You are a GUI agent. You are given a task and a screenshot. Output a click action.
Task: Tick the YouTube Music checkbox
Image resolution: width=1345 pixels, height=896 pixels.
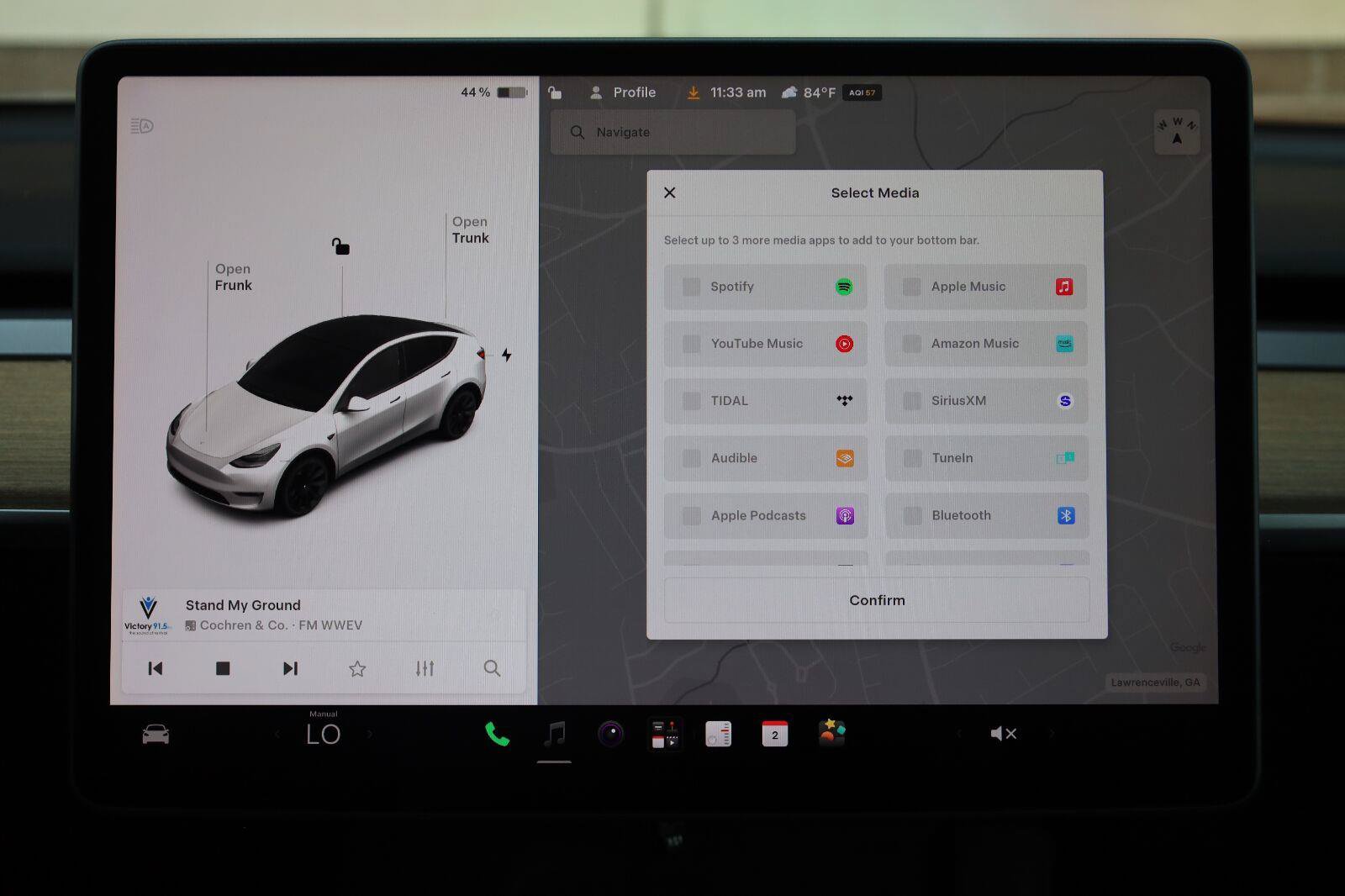click(691, 344)
